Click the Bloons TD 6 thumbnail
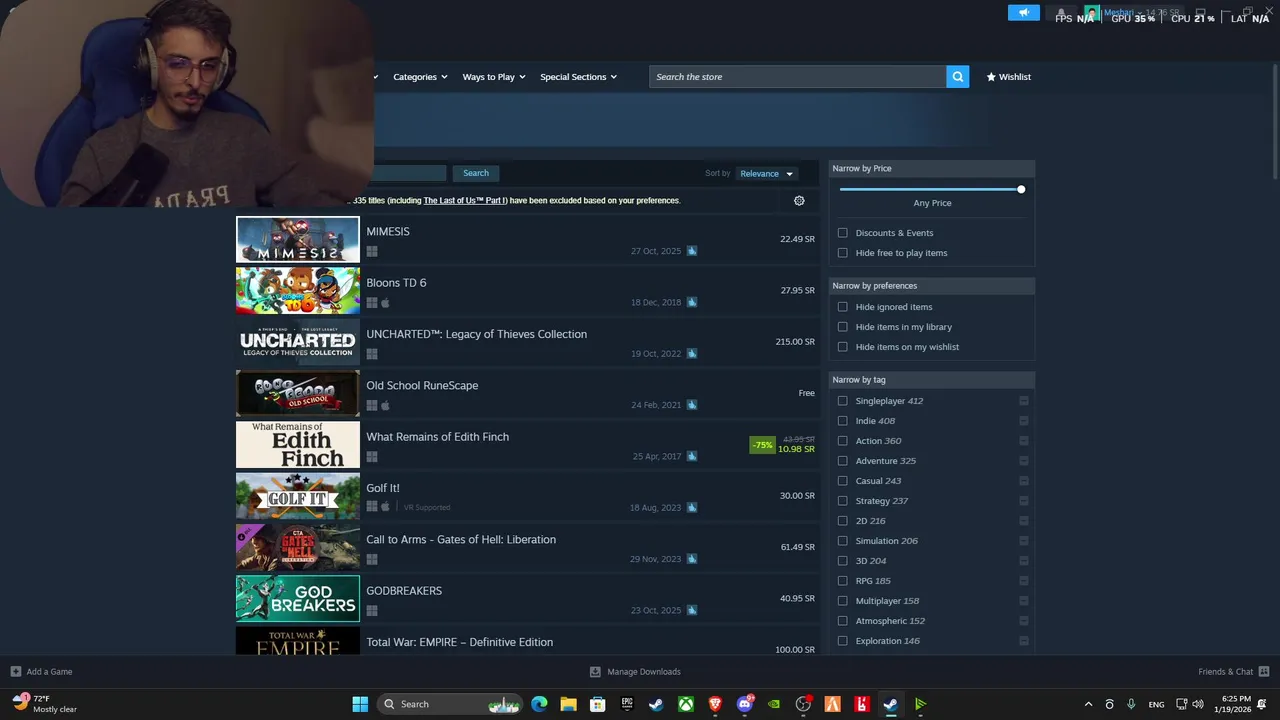Viewport: 1280px width, 720px height. coord(298,291)
